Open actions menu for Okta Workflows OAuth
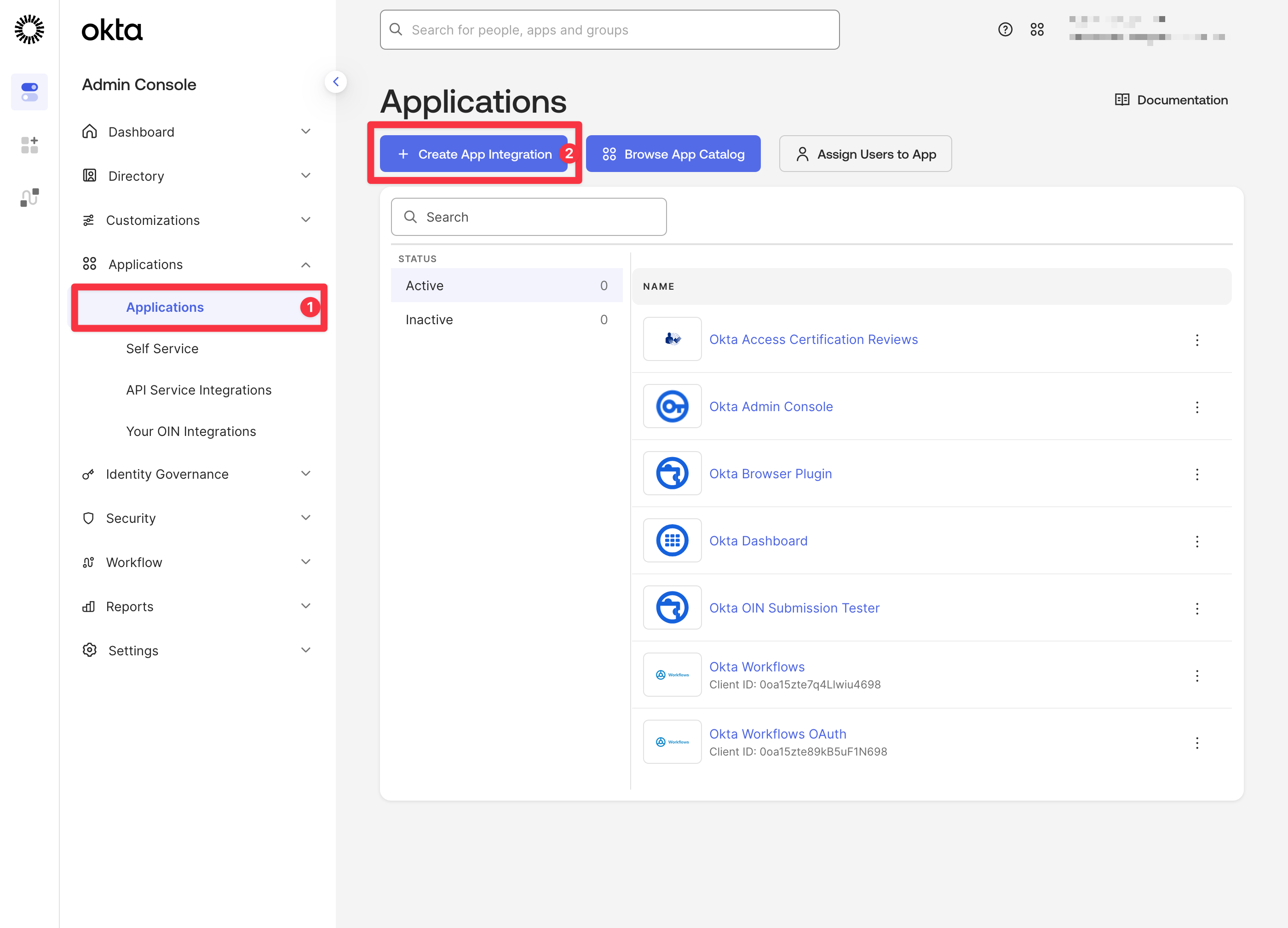The height and width of the screenshot is (928, 1288). coord(1197,743)
